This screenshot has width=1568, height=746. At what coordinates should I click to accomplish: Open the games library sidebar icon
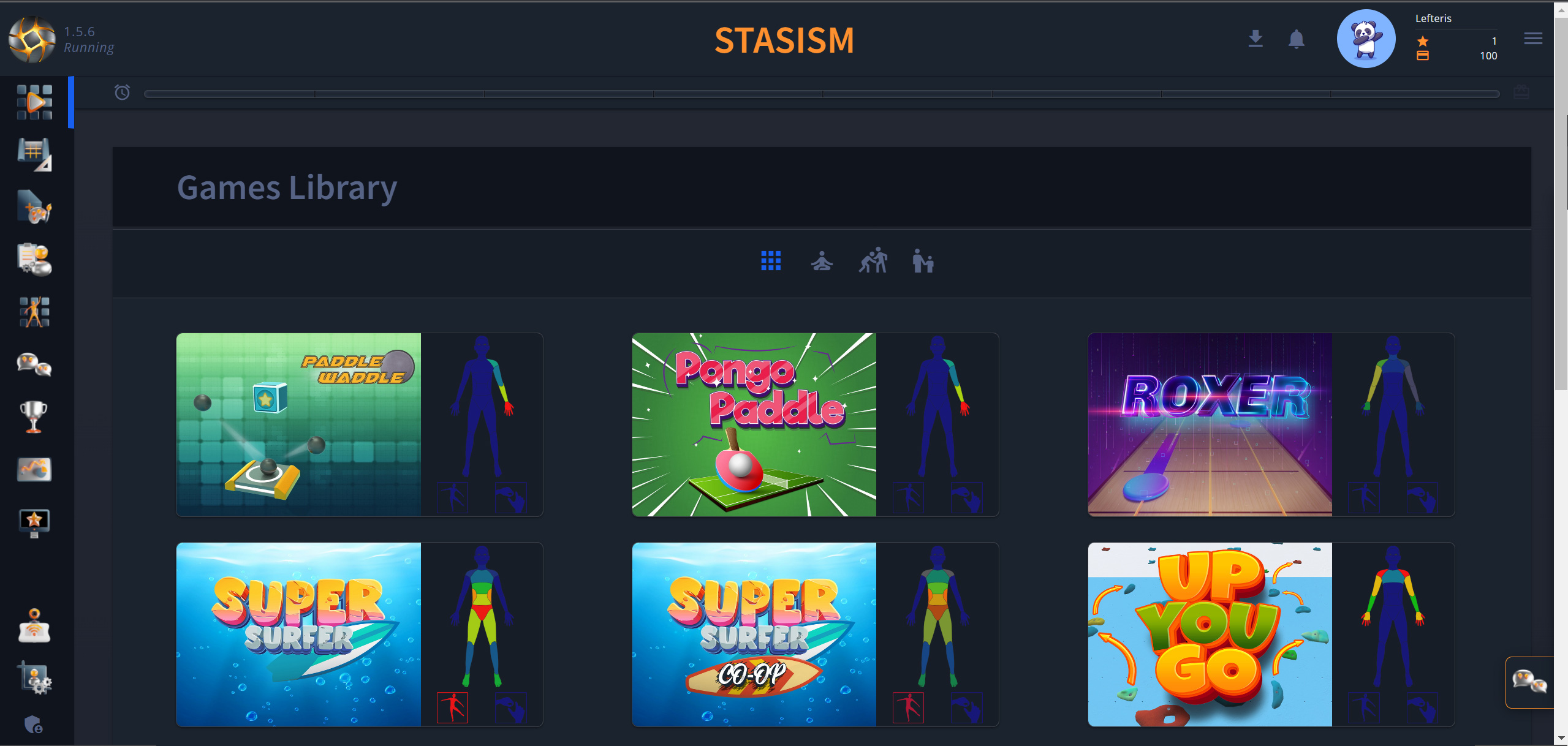point(34,102)
